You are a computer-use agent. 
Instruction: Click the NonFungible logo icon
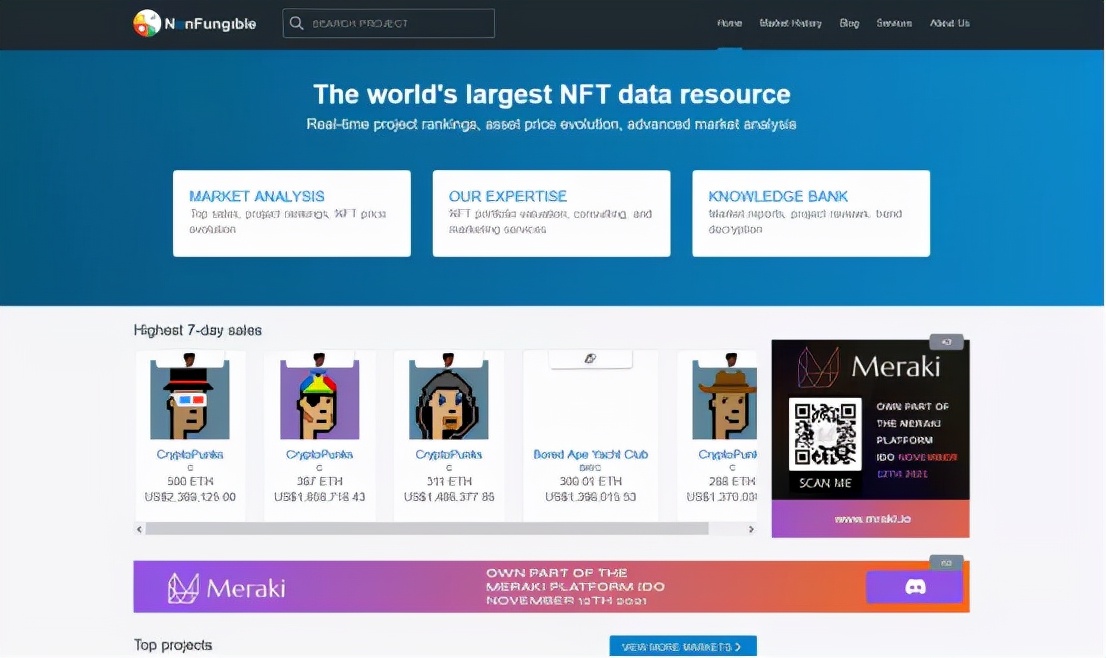147,23
